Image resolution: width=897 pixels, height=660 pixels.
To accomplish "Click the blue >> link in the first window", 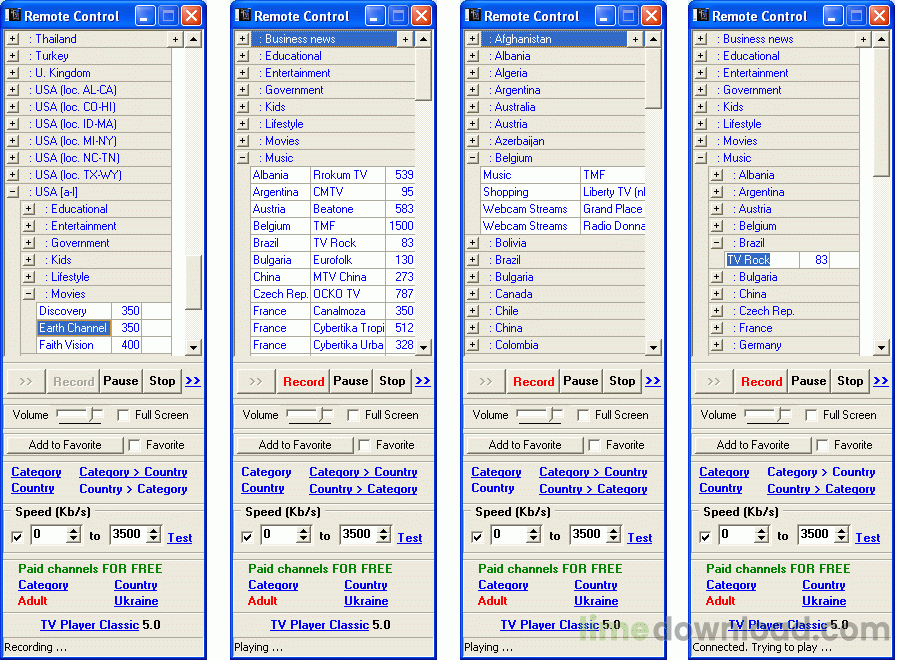I will tap(193, 381).
